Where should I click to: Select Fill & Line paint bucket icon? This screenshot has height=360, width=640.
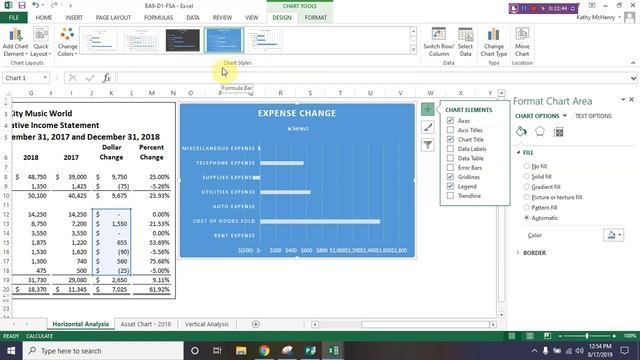click(x=521, y=131)
